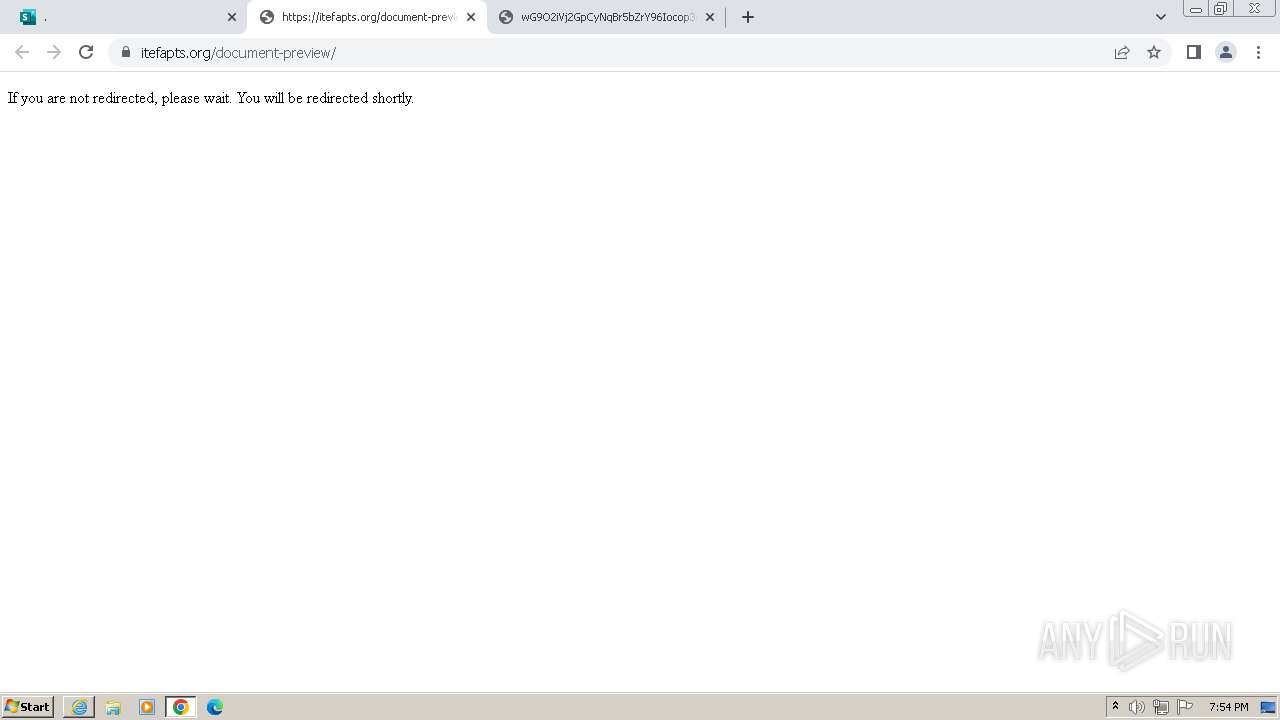The height and width of the screenshot is (720, 1280).
Task: Click the redirect message text on the page
Action: tap(211, 98)
